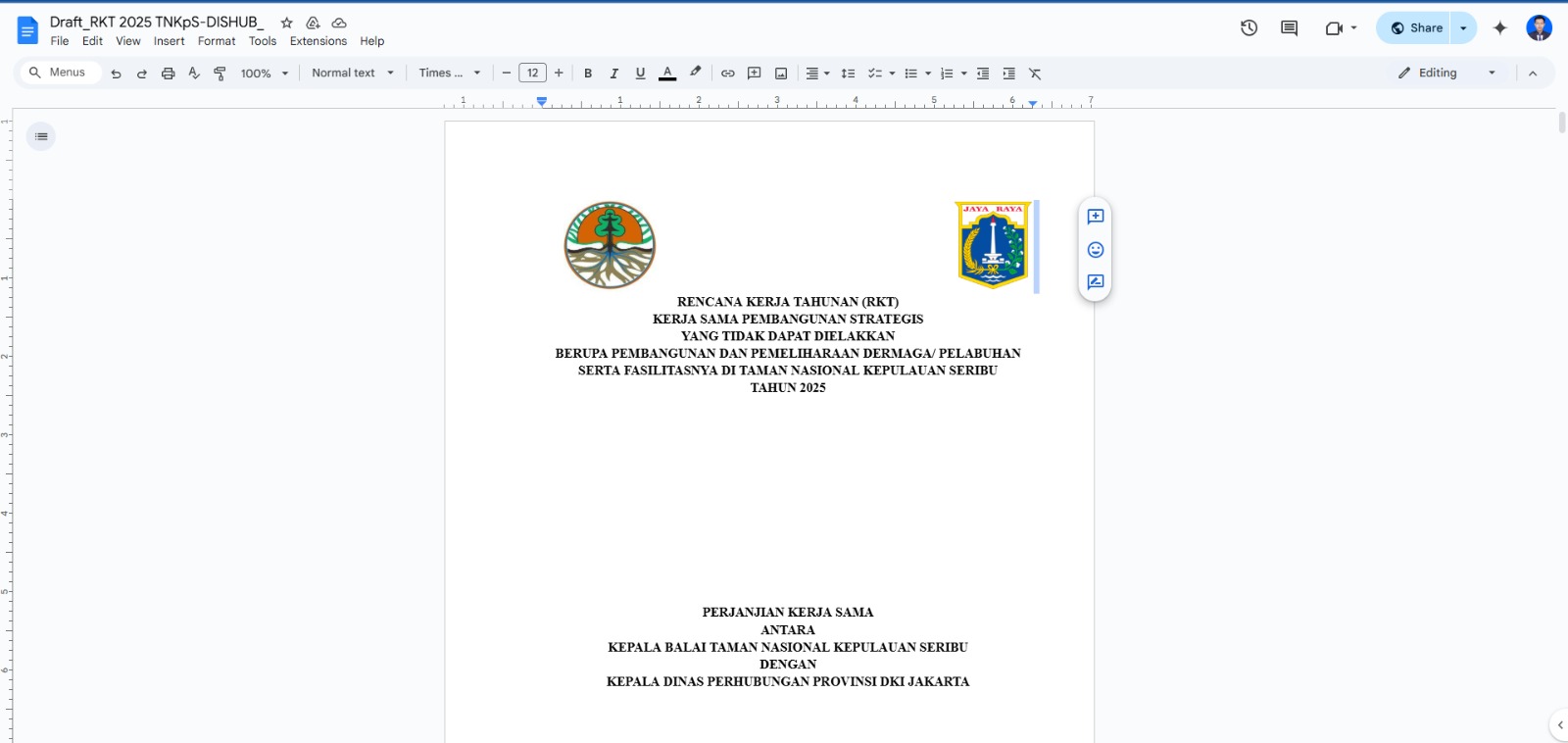Select the forestry ministry logo image
This screenshot has width=1568, height=743.
coord(610,245)
